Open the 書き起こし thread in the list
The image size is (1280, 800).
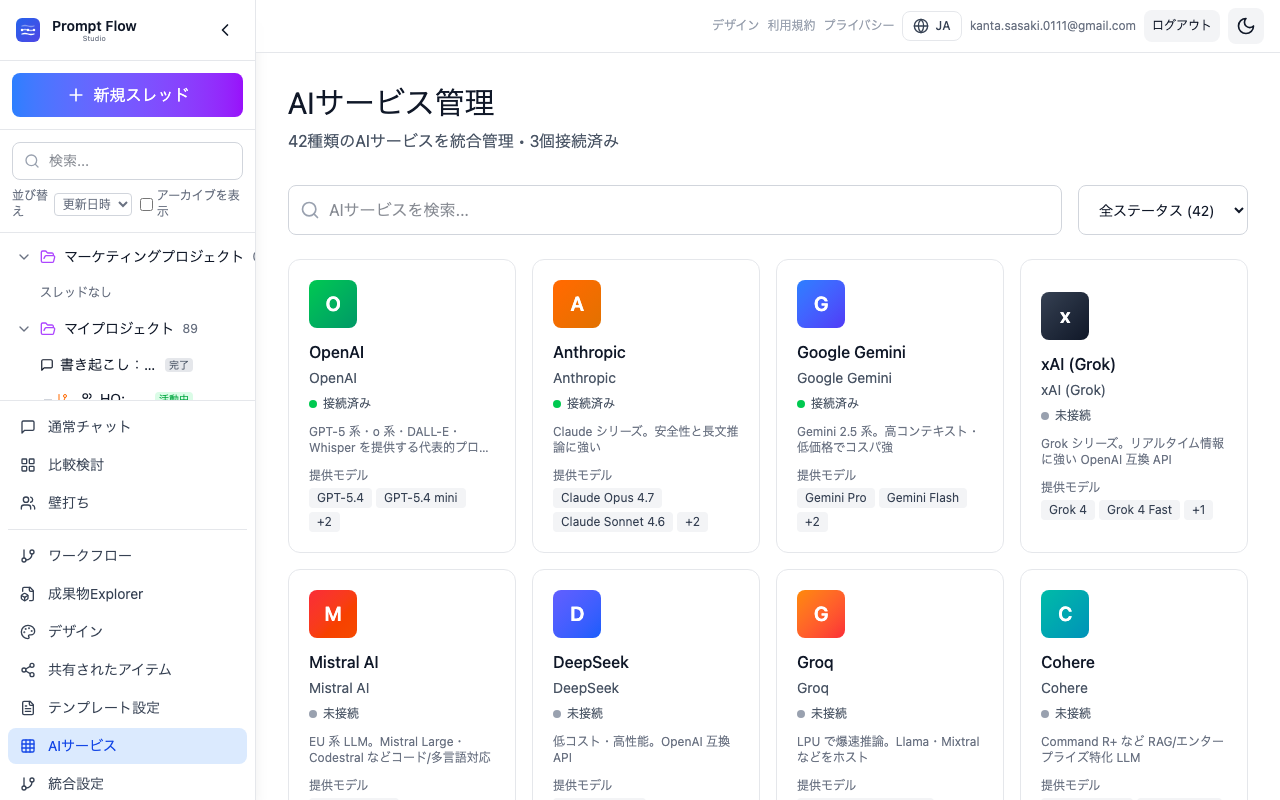(x=107, y=365)
